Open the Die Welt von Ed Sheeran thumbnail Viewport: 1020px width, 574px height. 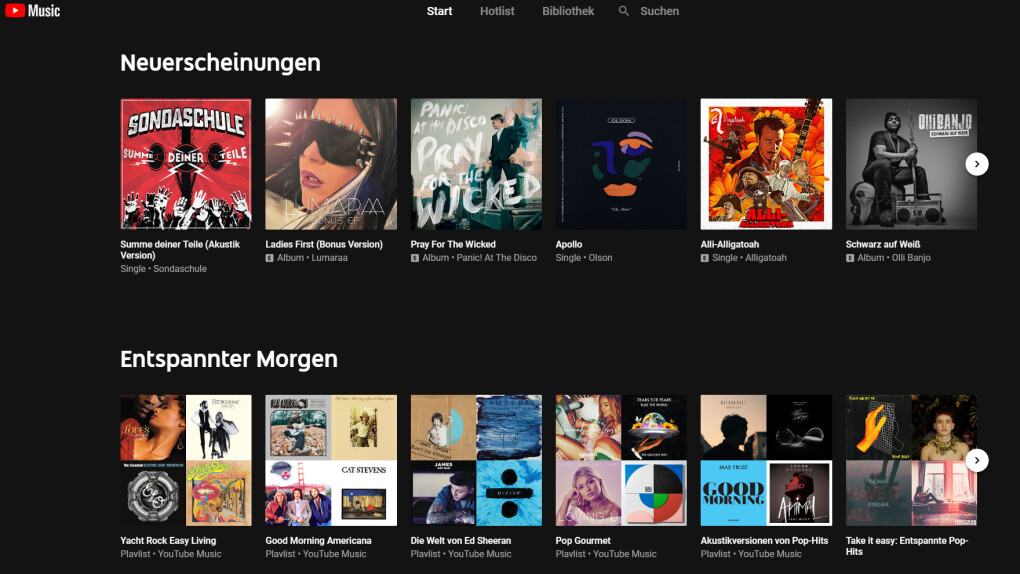tap(476, 460)
